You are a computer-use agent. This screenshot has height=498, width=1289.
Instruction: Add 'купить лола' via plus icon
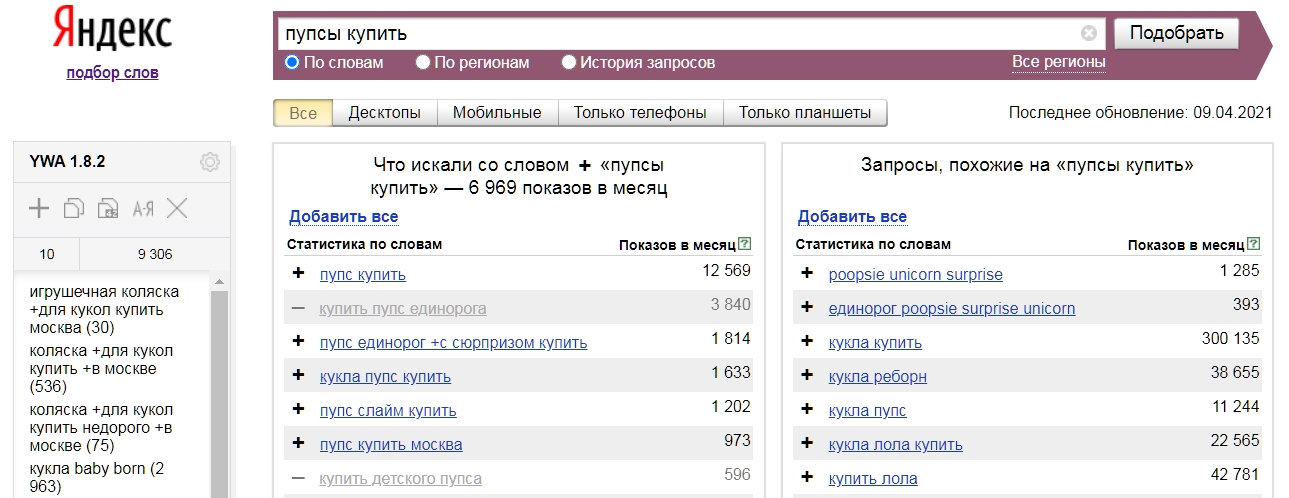(808, 478)
